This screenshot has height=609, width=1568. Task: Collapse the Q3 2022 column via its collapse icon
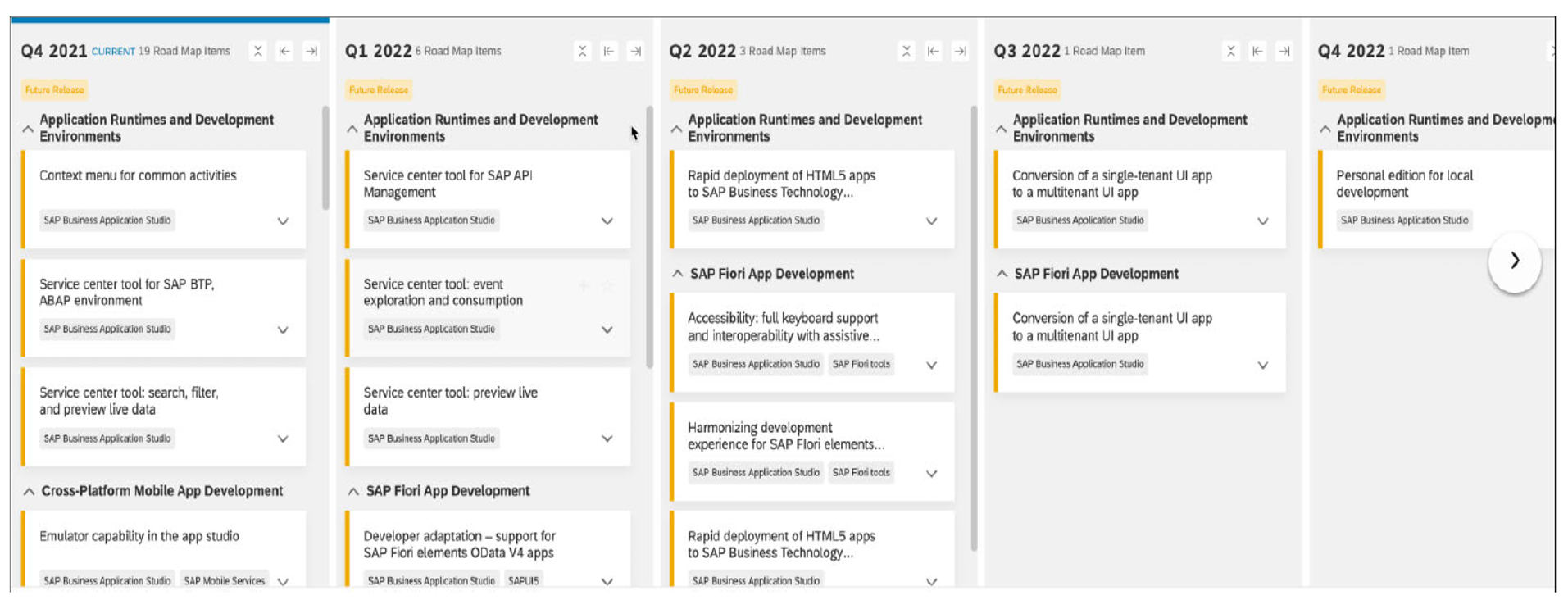[1230, 51]
